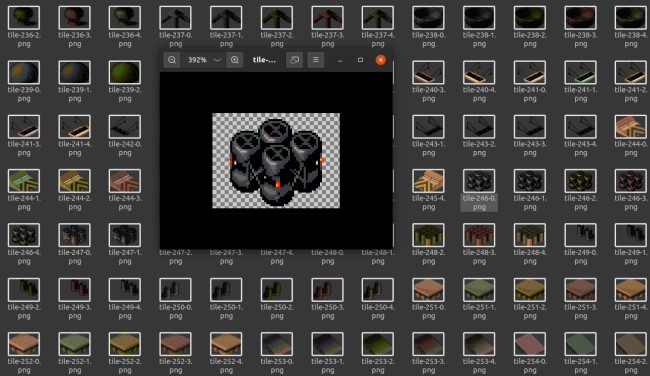Image resolution: width=650 pixels, height=376 pixels.
Task: Select the tile-239-2.png green sphere thumbnail
Action: 125,72
